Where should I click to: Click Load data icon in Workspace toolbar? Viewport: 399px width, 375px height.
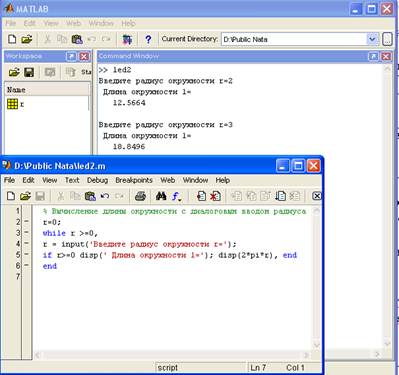pos(14,72)
